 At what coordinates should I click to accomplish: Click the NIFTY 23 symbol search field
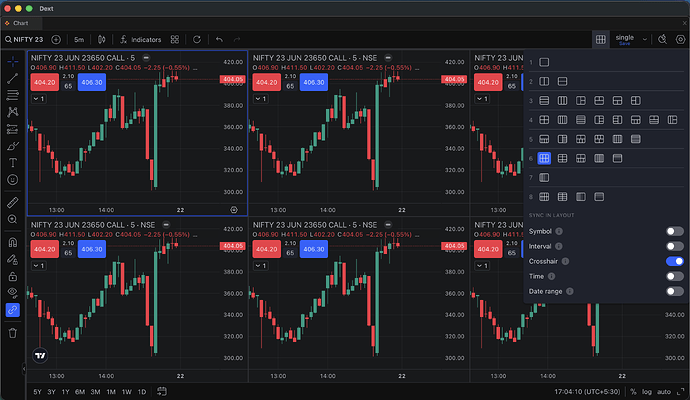pos(24,40)
